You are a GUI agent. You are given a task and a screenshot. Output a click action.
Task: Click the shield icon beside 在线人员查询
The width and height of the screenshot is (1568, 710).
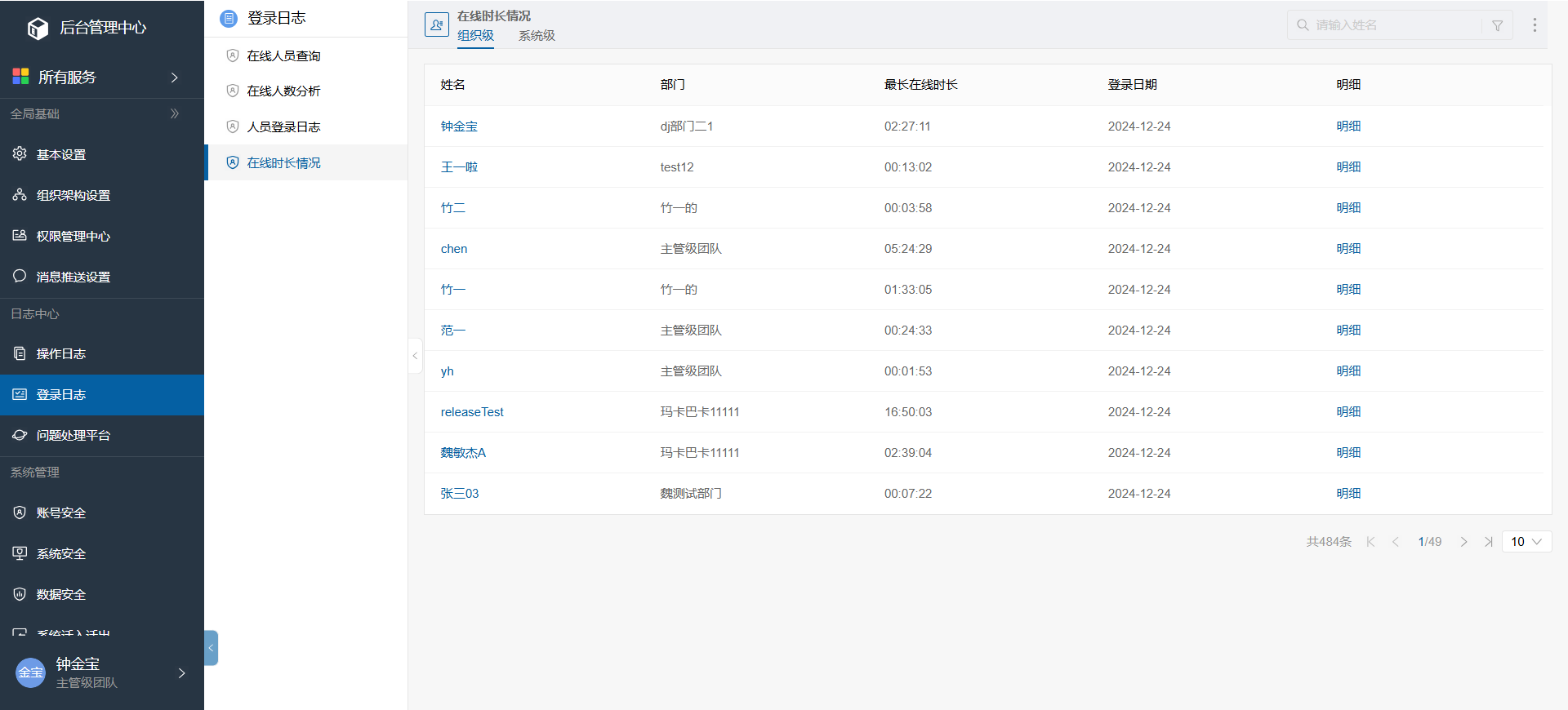pos(233,55)
